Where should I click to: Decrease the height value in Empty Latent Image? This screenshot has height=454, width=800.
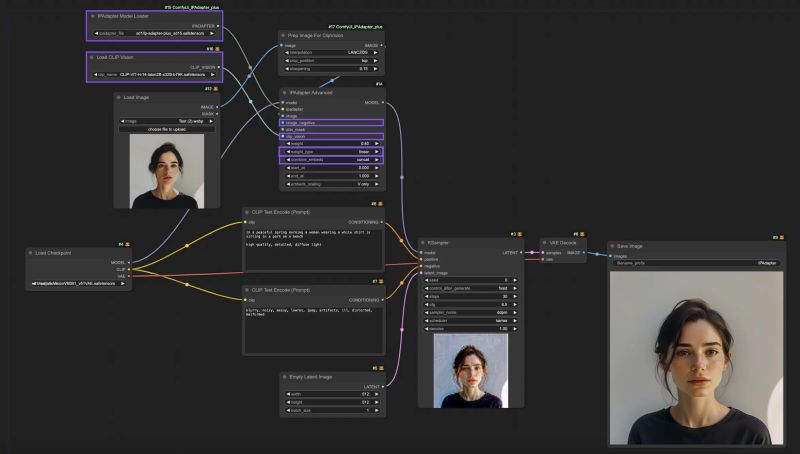coord(288,402)
